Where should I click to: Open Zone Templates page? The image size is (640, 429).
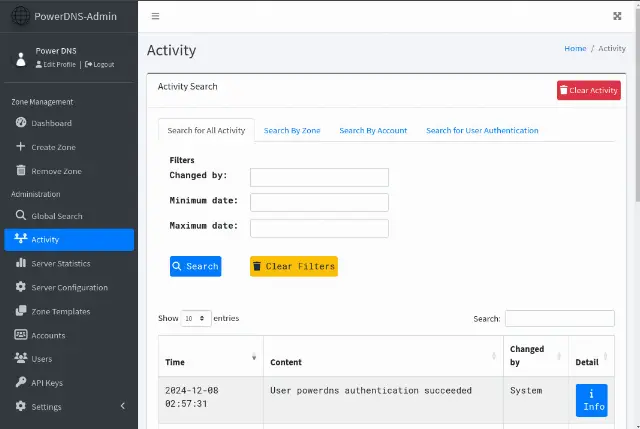(69, 311)
